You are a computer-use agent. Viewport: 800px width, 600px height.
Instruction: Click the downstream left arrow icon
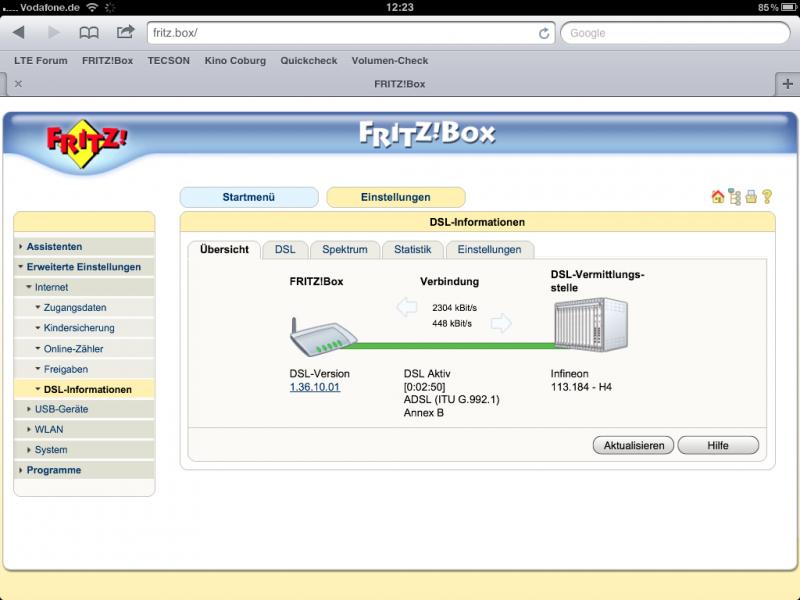407,307
